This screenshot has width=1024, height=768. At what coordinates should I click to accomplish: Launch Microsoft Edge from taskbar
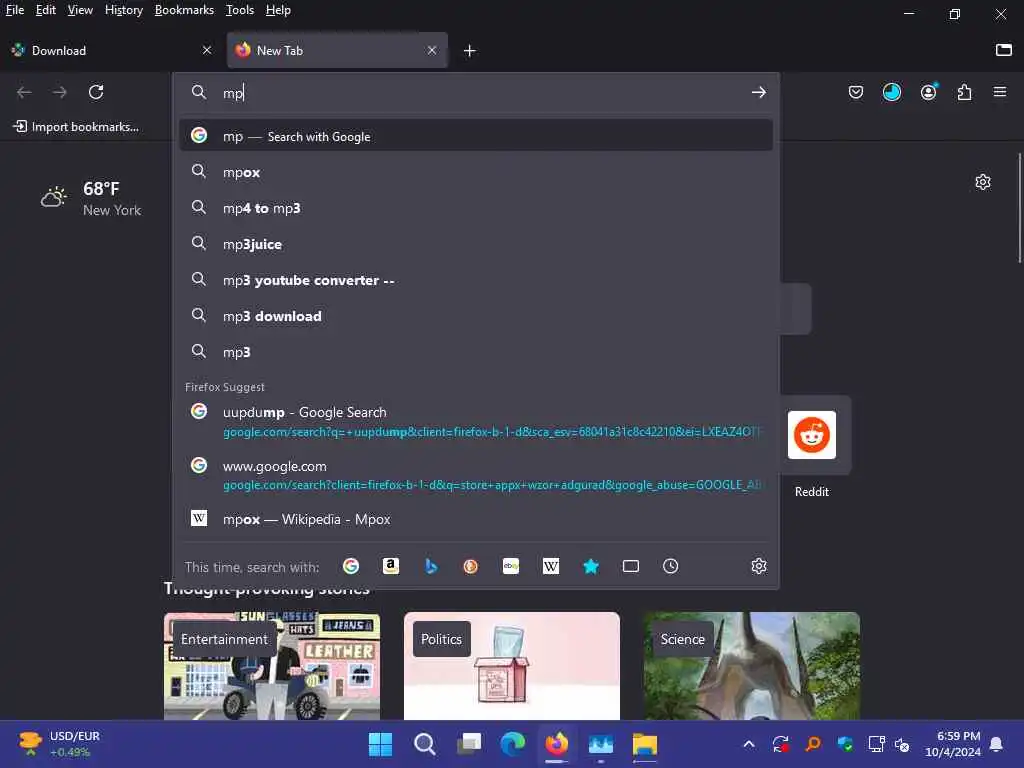513,744
